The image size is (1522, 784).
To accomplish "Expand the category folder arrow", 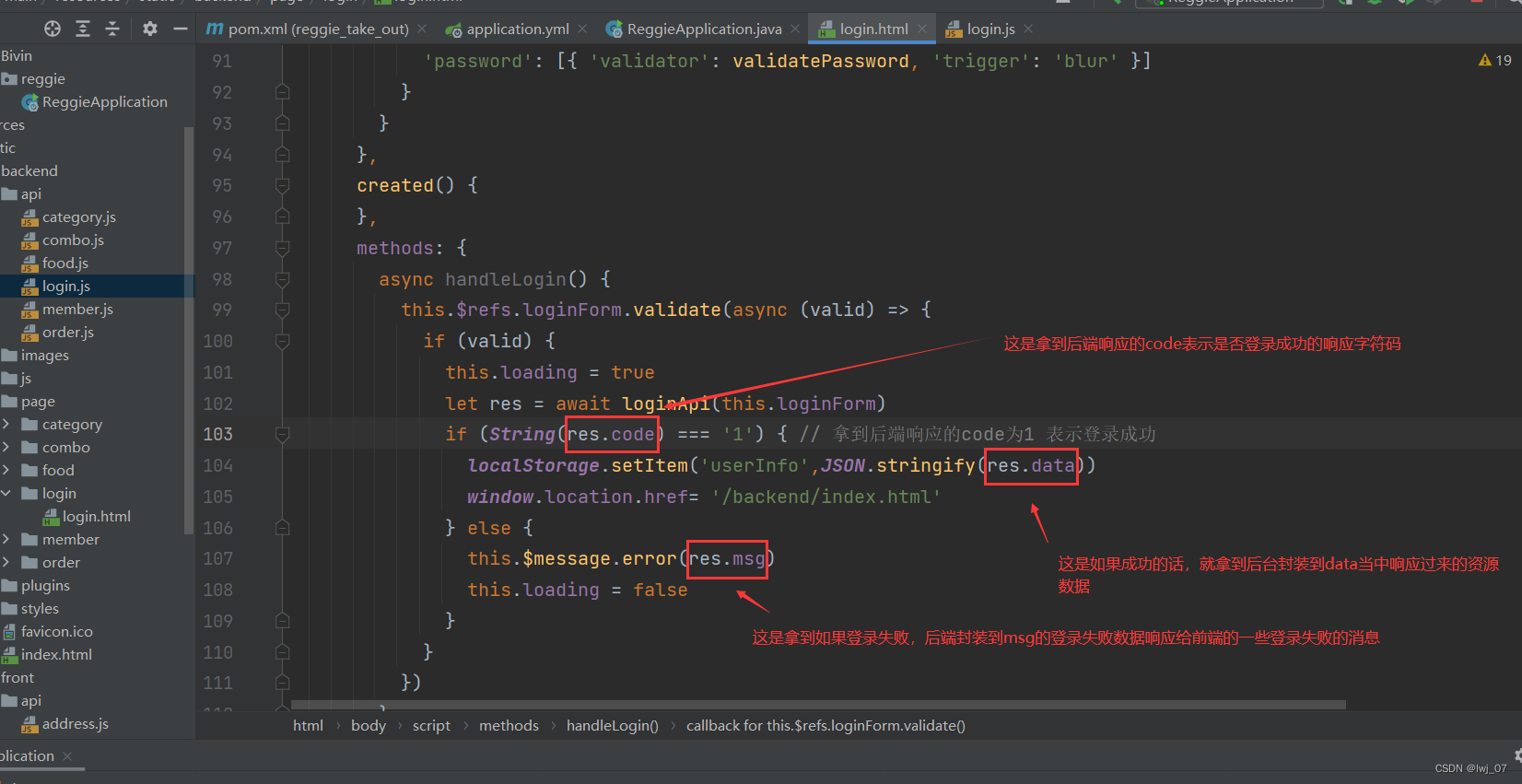I will (x=6, y=424).
